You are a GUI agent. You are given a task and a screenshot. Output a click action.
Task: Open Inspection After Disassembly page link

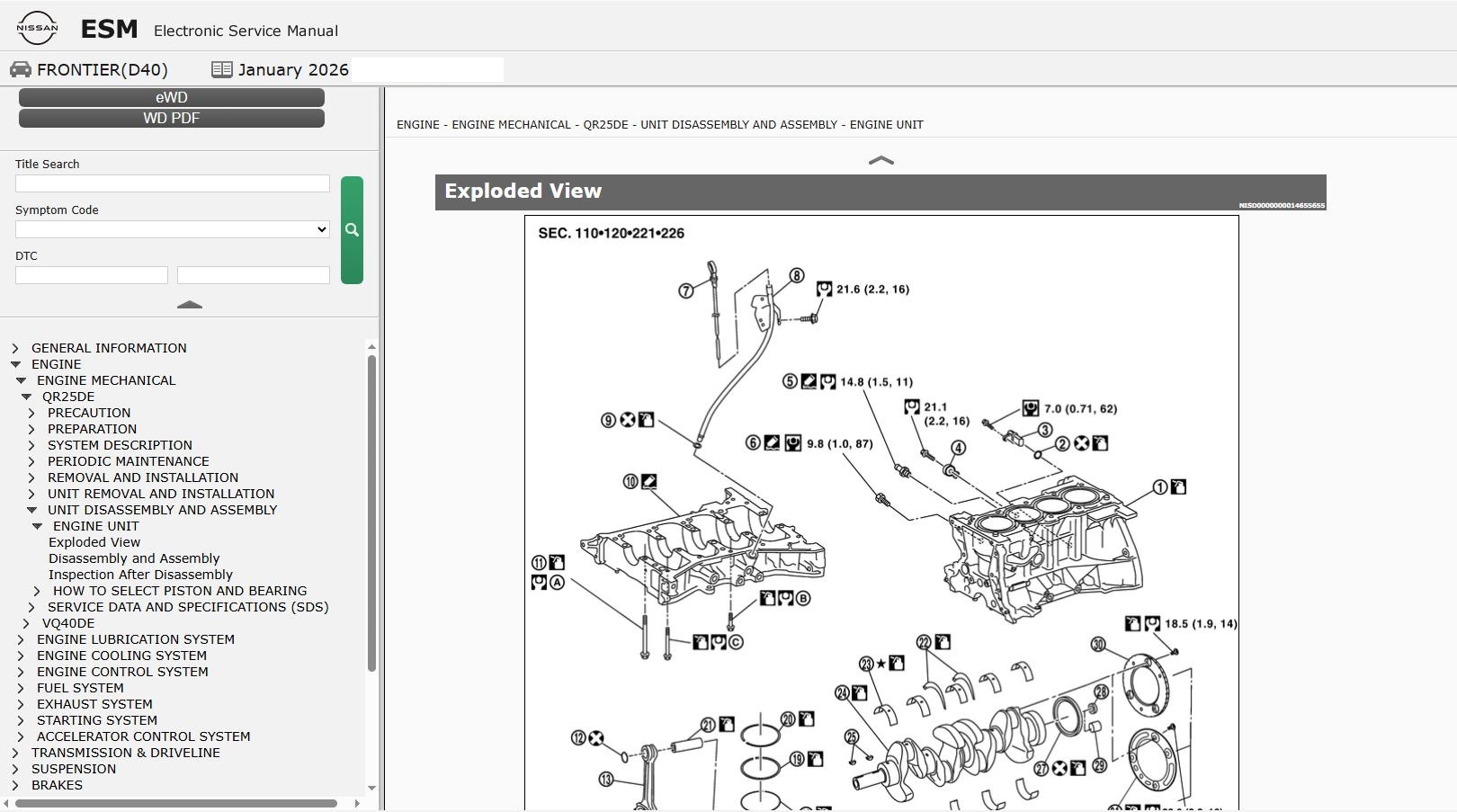[140, 575]
